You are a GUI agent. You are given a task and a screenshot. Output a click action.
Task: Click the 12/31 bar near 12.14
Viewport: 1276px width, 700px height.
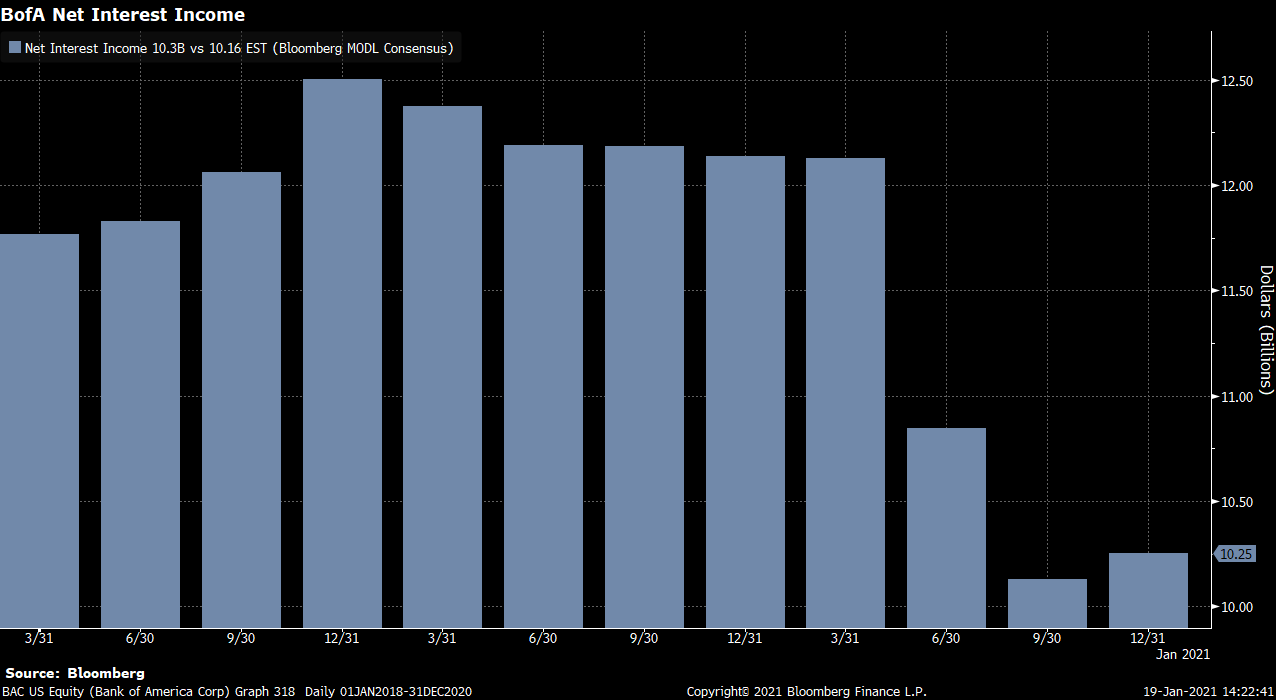[745, 392]
